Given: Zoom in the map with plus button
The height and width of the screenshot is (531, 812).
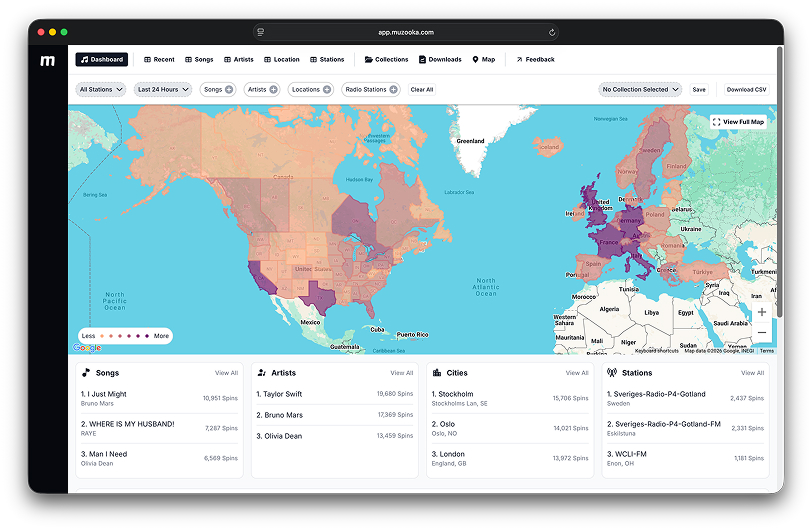Looking at the screenshot, I should (762, 312).
